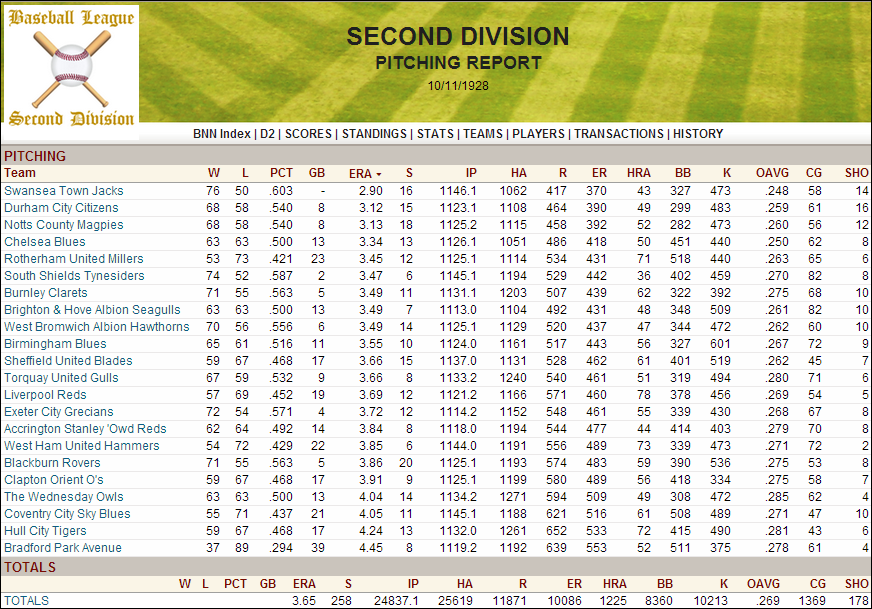Screen dimensions: 872x609
Task: Open Durham City Citizens team page
Action: pyautogui.click(x=61, y=208)
